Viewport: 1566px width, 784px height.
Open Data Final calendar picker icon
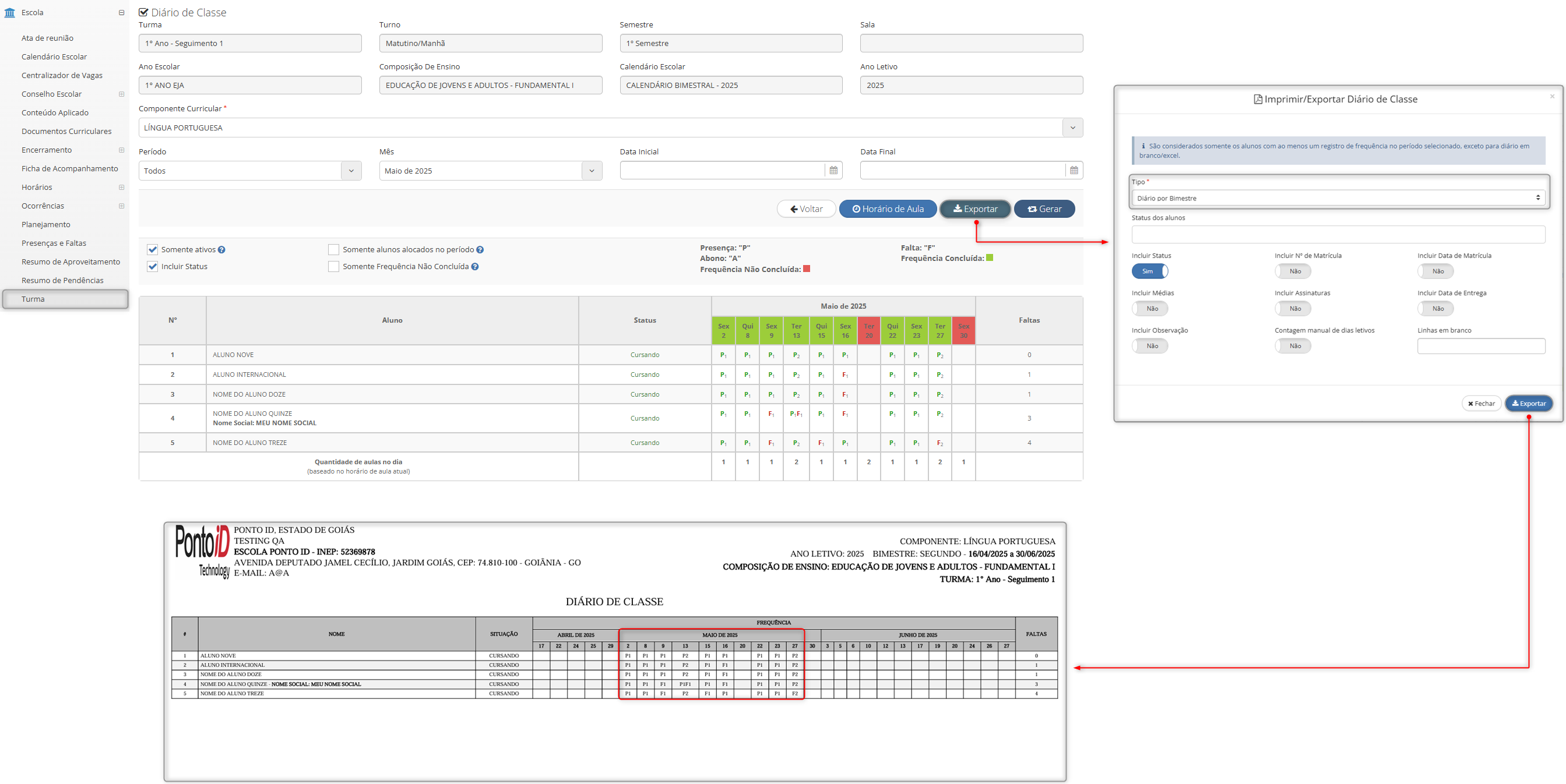tap(1074, 171)
